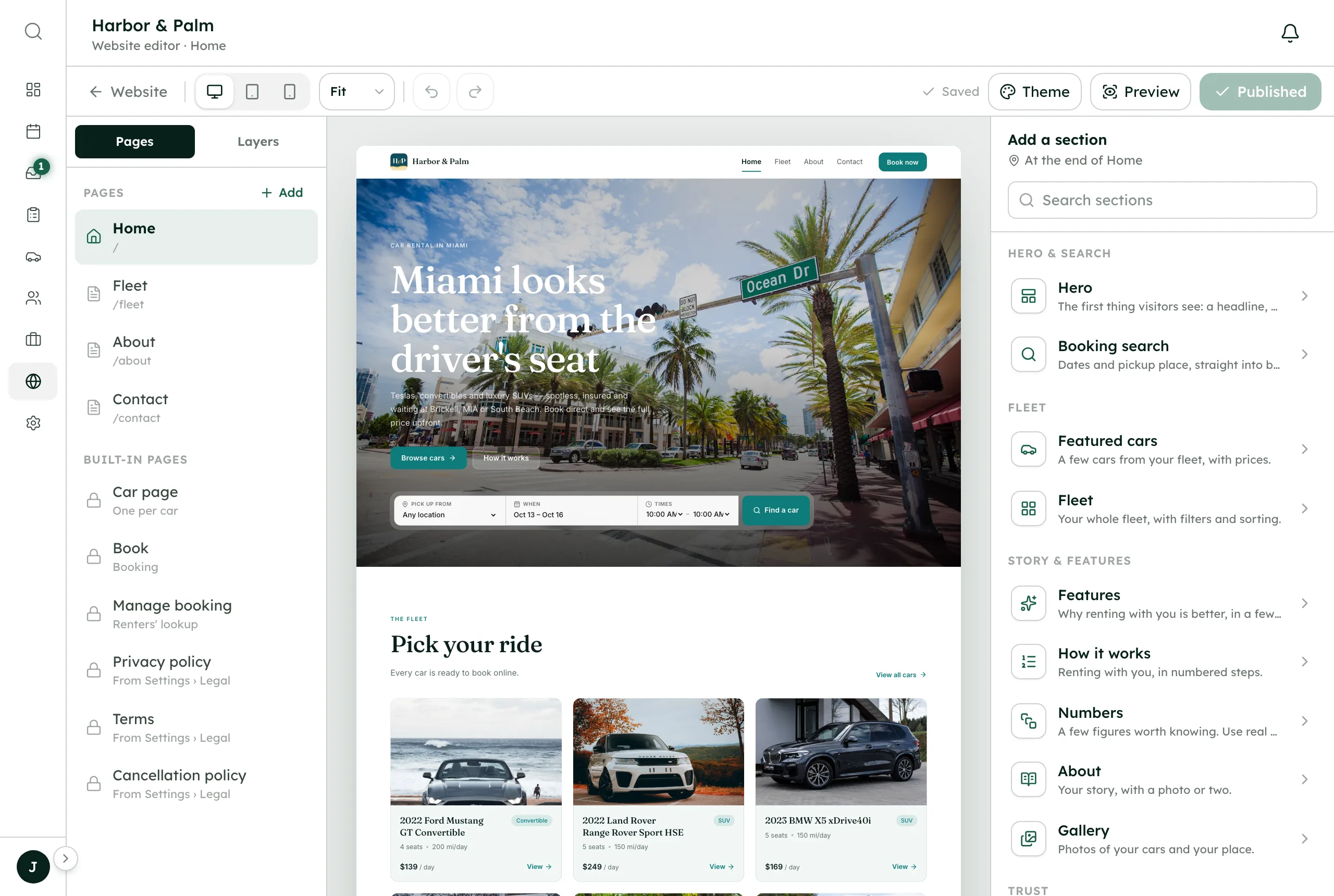Viewport: 1334px width, 896px height.
Task: Open the calendar icon in sidebar
Action: (33, 131)
